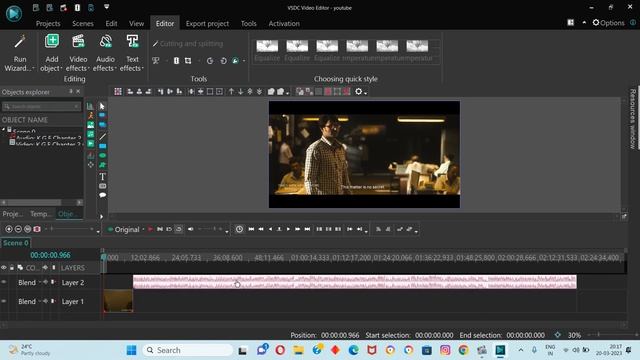Open the Edit menu
Screen dimensions: 640x360
click(111, 23)
